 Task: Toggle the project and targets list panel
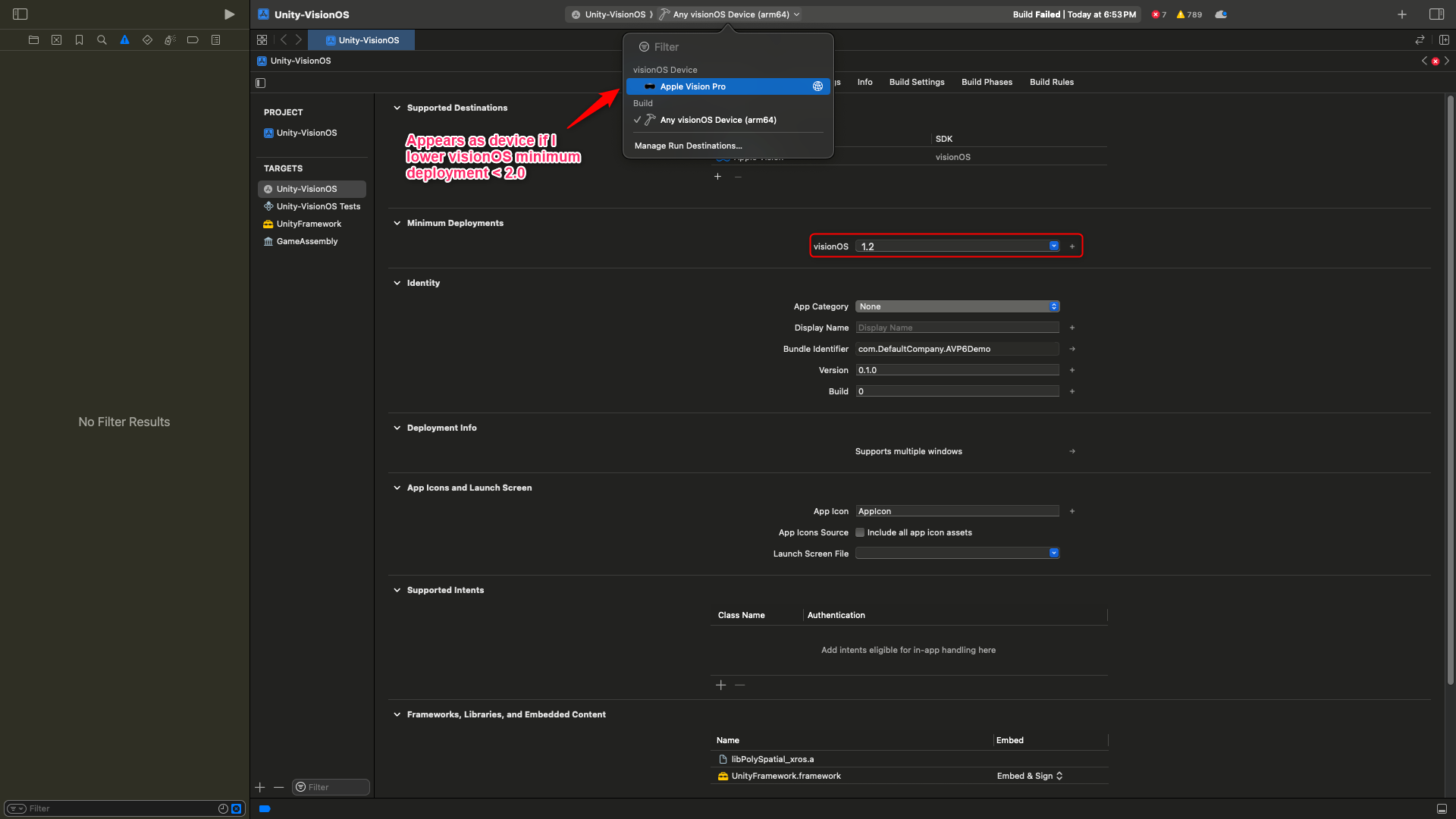click(x=261, y=83)
